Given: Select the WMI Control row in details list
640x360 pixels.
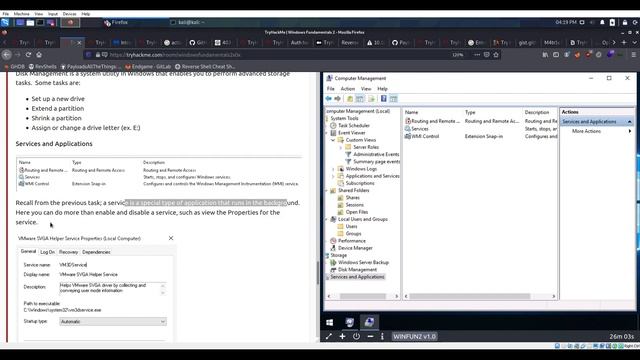Looking at the screenshot, I should tap(480, 136).
